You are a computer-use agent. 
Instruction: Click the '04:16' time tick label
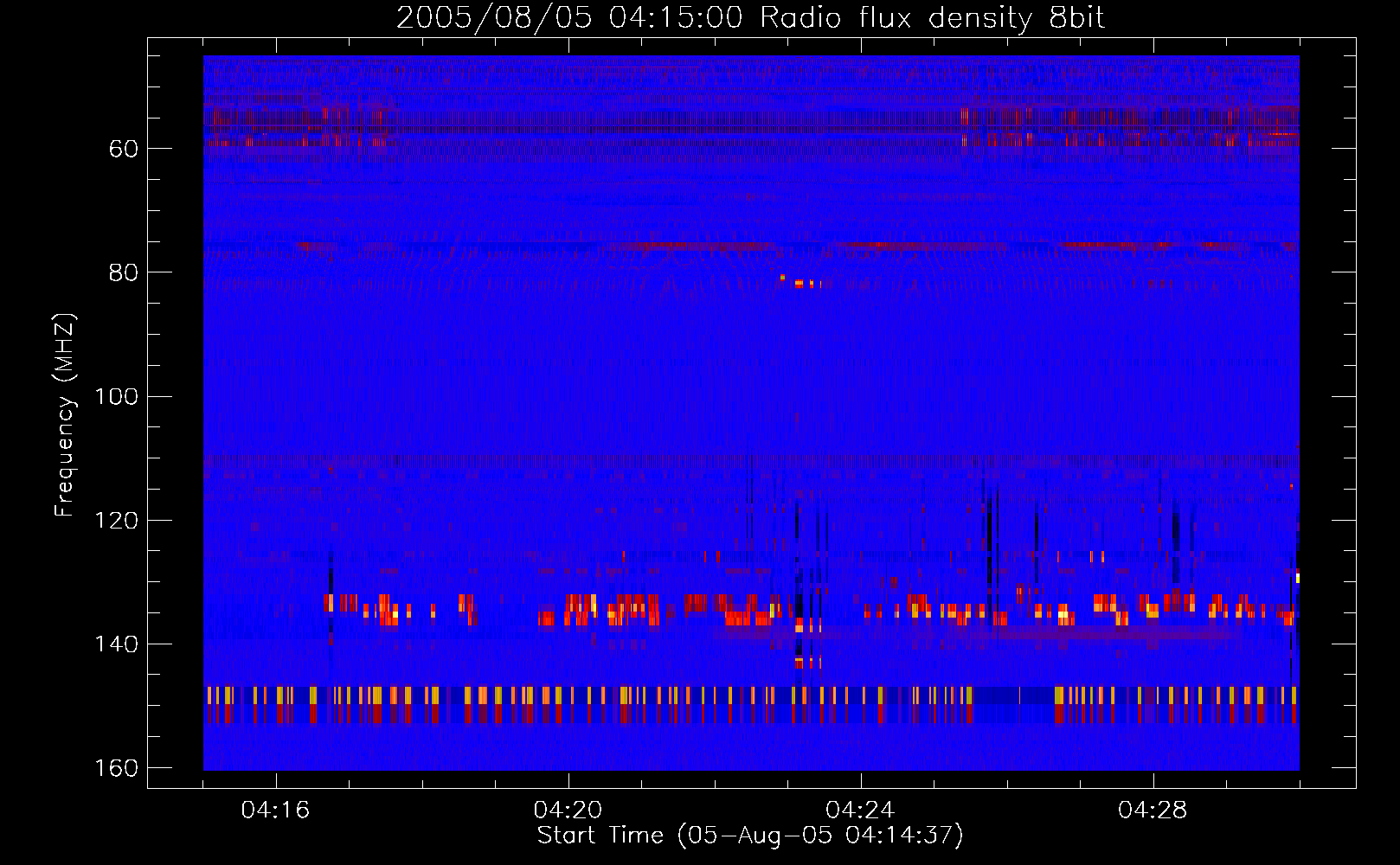pos(275,811)
